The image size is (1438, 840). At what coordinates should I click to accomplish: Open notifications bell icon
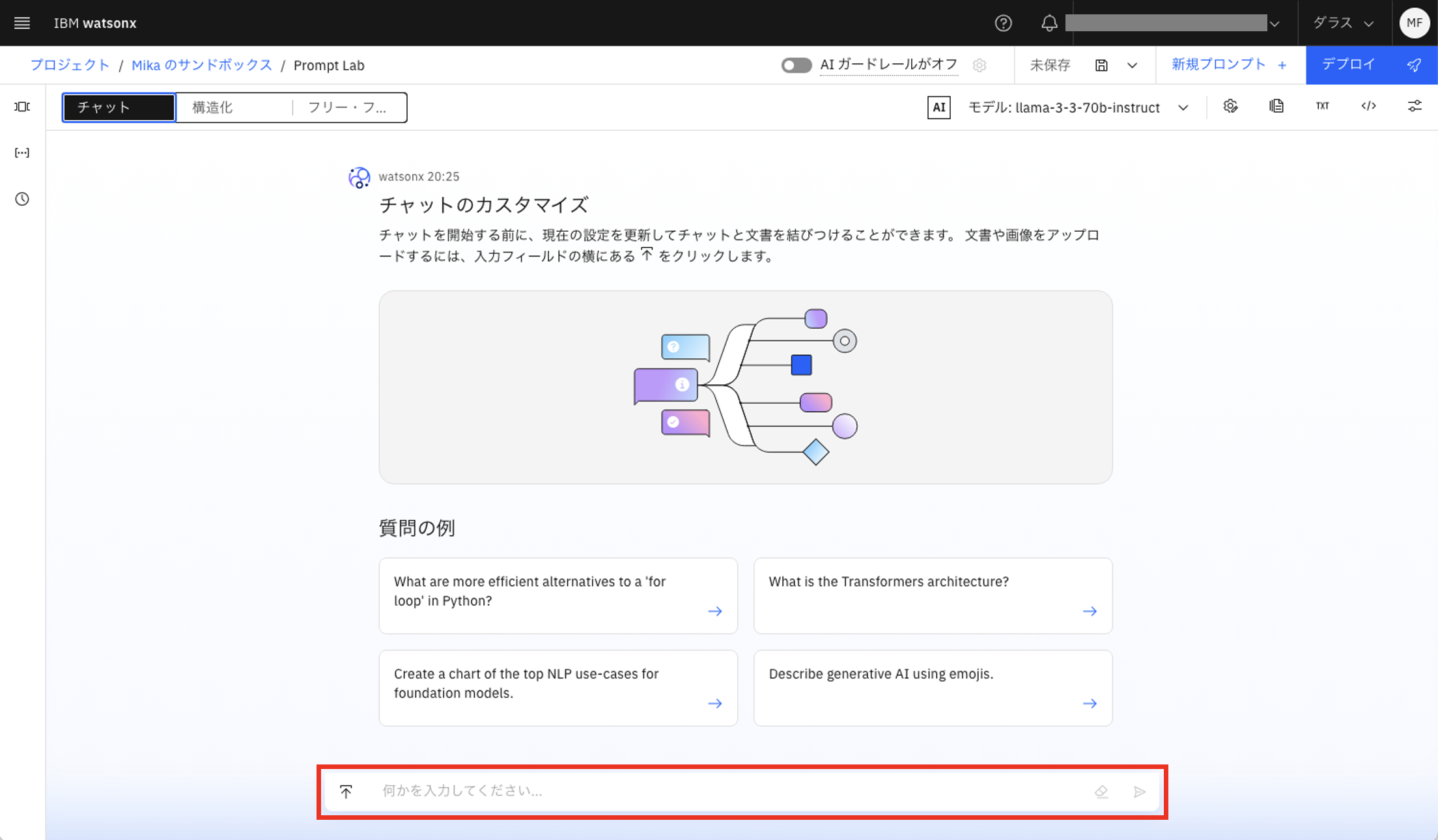click(1049, 23)
